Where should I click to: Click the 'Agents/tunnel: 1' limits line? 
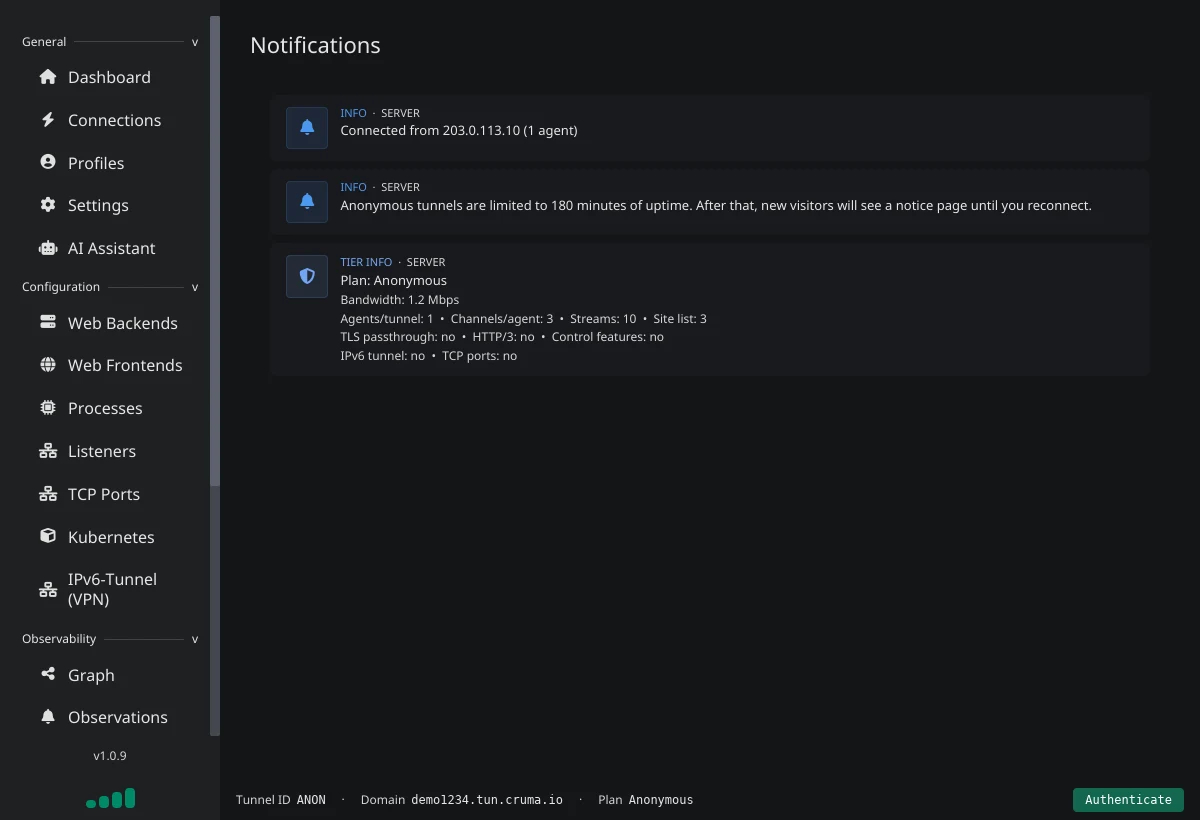(524, 318)
